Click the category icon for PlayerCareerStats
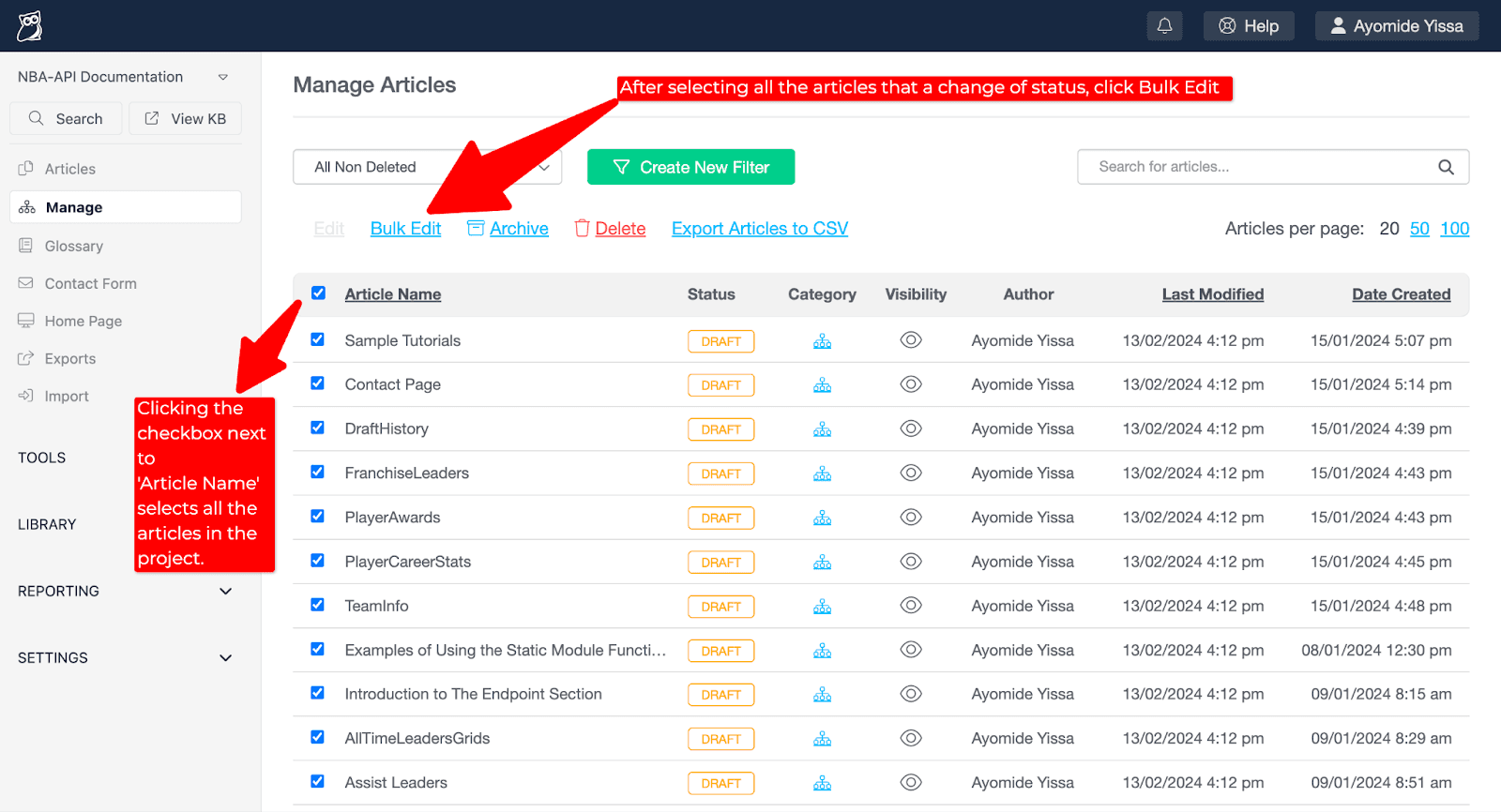Viewport: 1501px width, 812px height. [x=823, y=562]
